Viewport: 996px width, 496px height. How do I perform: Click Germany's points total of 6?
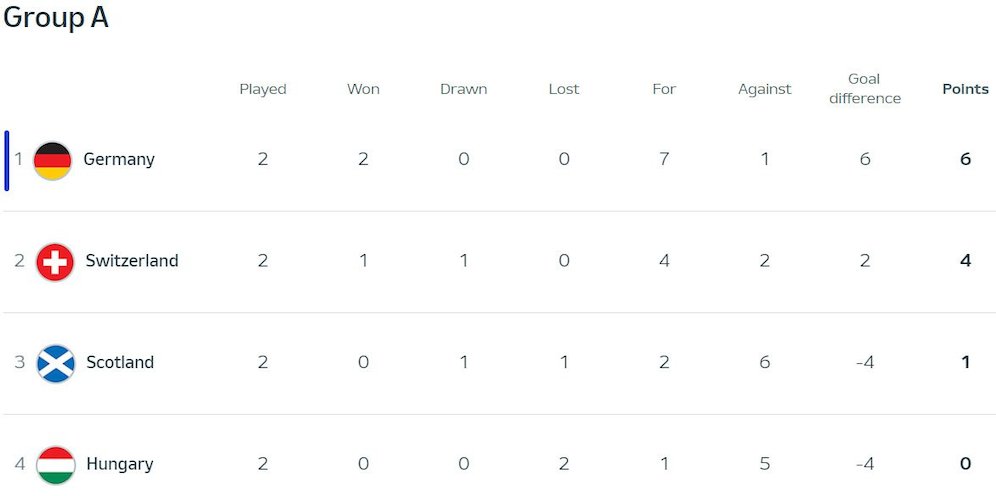pos(965,159)
